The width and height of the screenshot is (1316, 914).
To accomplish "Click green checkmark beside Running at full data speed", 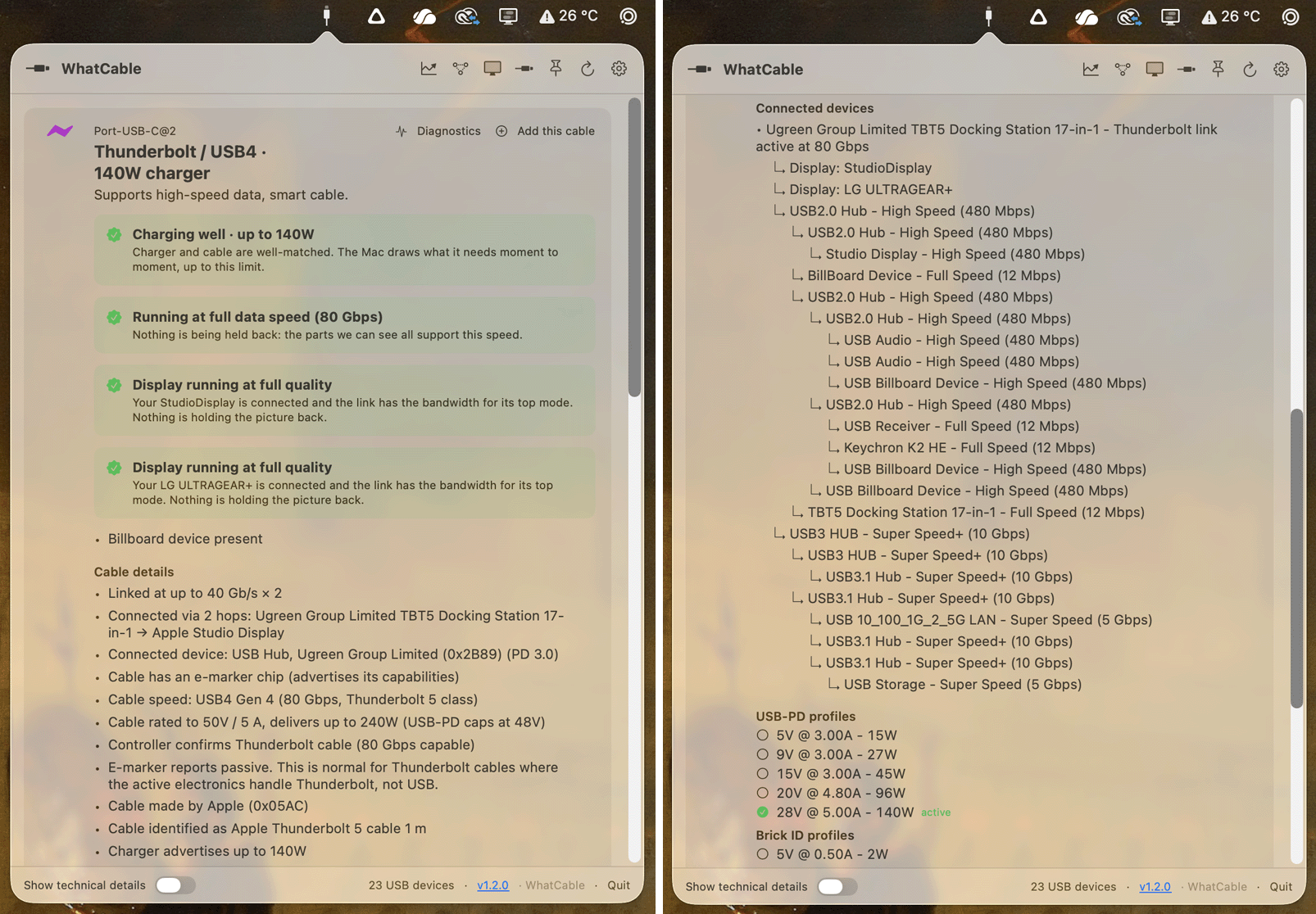I will click(114, 317).
